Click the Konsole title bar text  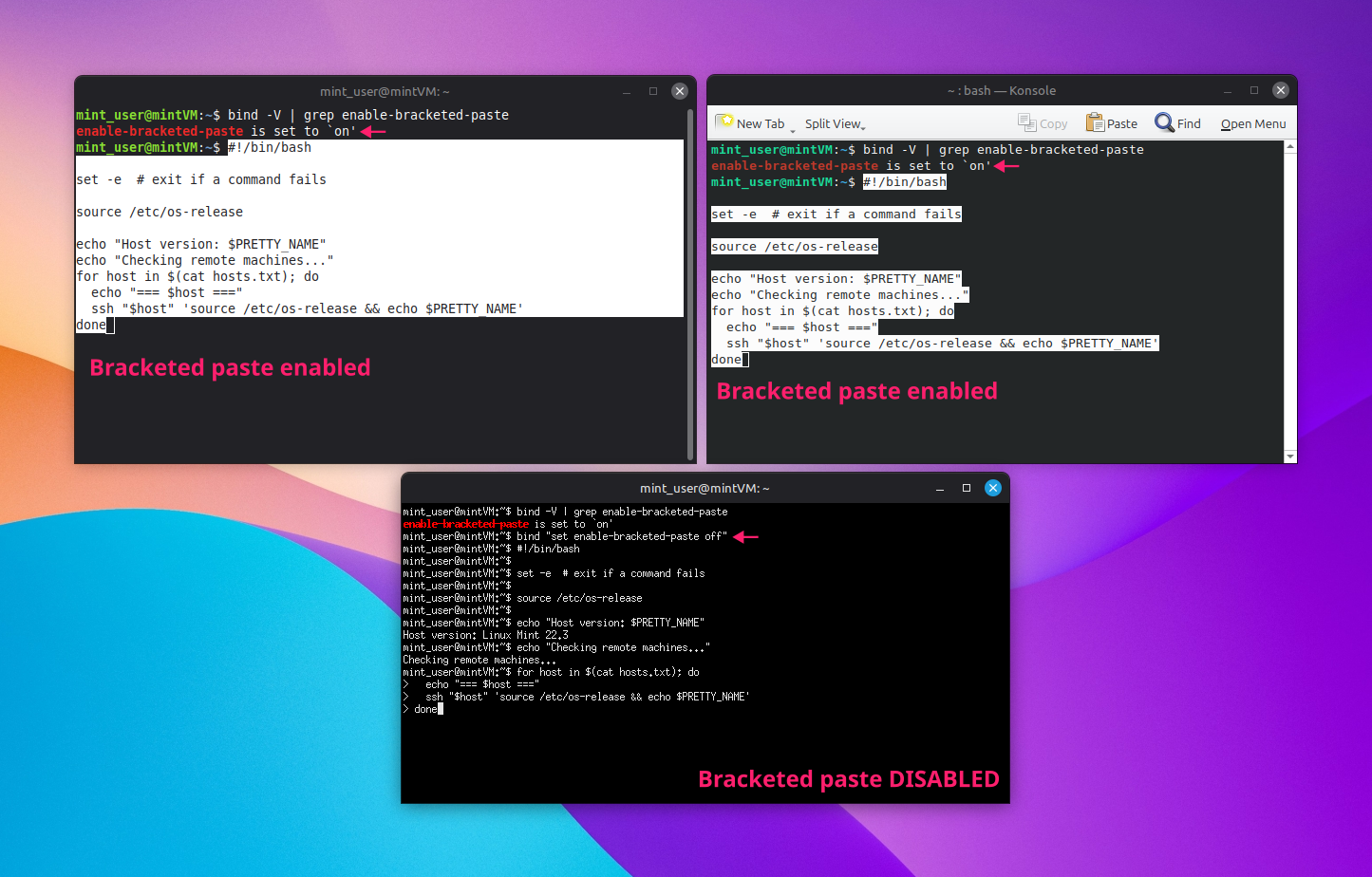tap(1001, 91)
